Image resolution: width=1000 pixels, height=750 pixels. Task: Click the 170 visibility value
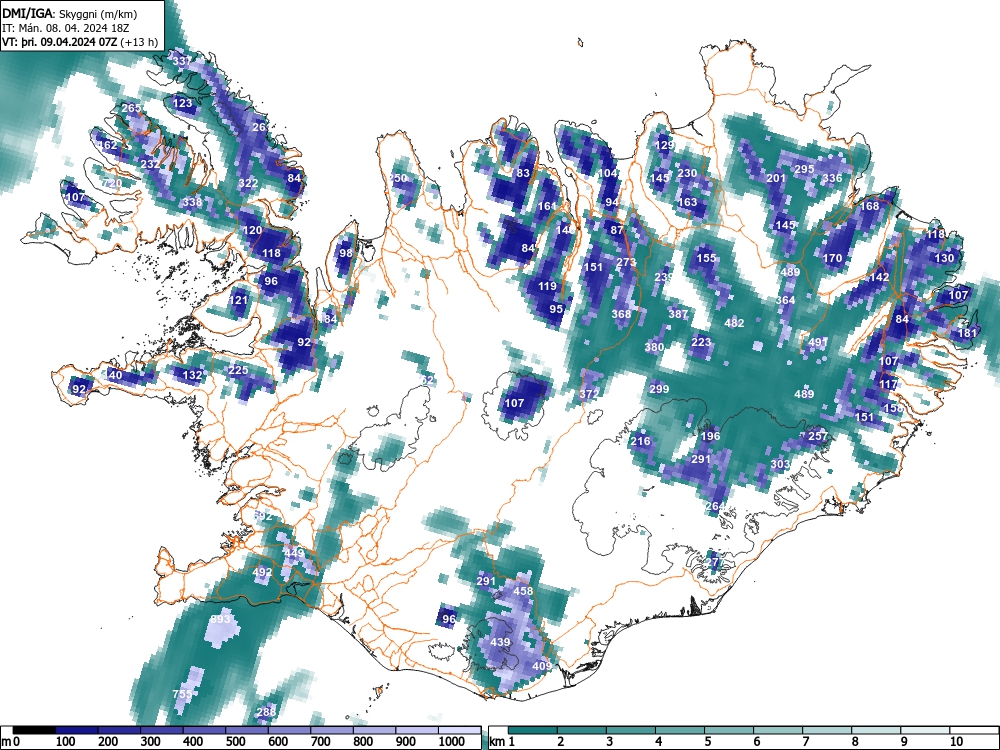pyautogui.click(x=832, y=258)
